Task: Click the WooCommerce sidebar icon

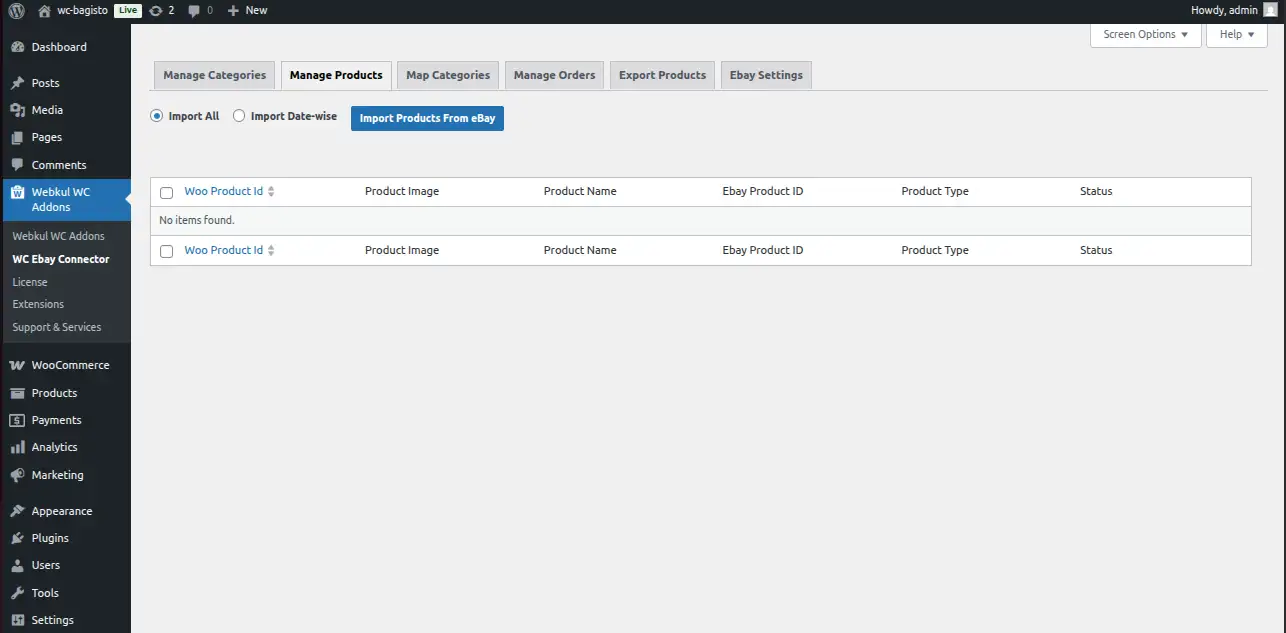Action: [18, 364]
